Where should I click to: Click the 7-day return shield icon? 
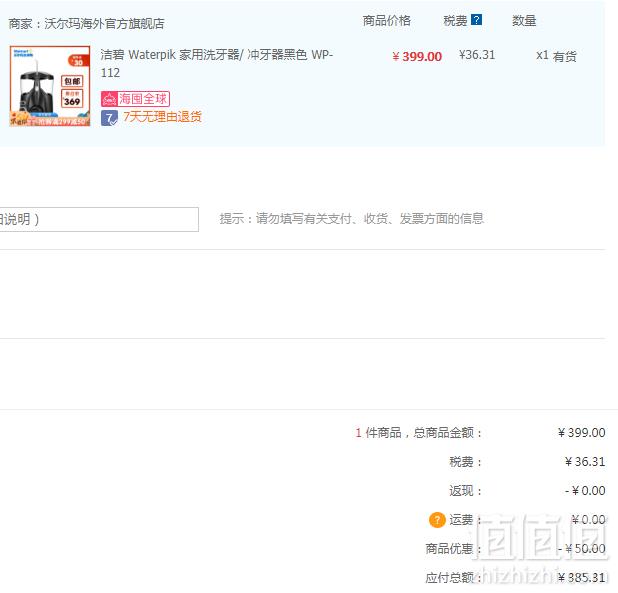click(x=109, y=118)
